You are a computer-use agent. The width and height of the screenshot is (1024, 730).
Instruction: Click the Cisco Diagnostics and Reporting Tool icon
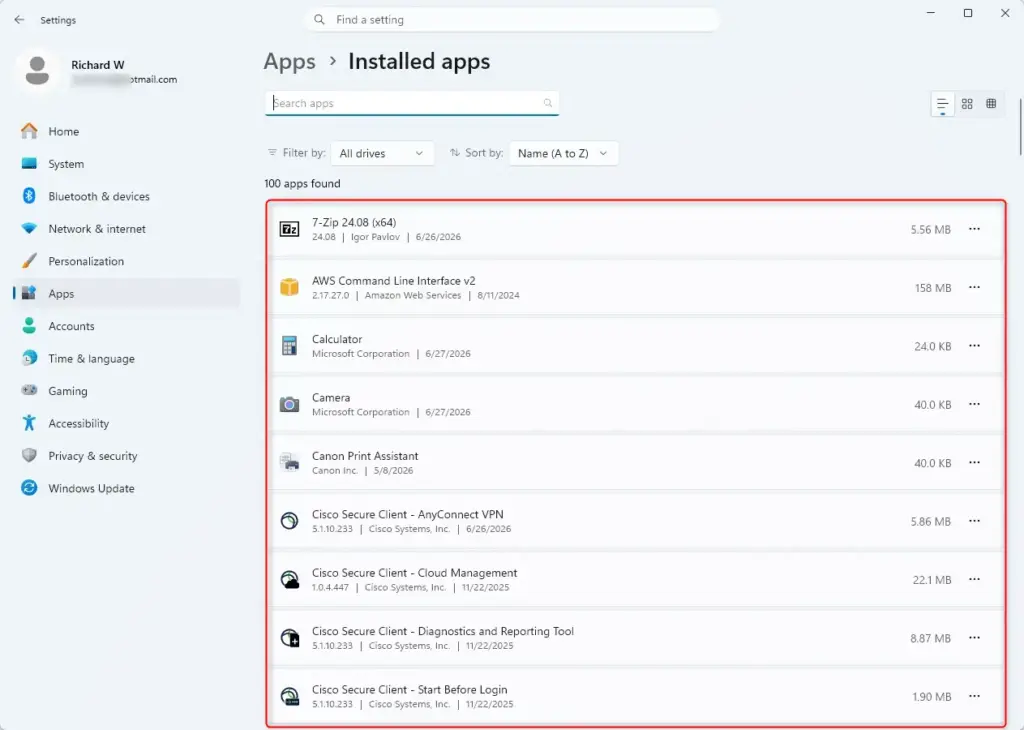[x=289, y=638]
